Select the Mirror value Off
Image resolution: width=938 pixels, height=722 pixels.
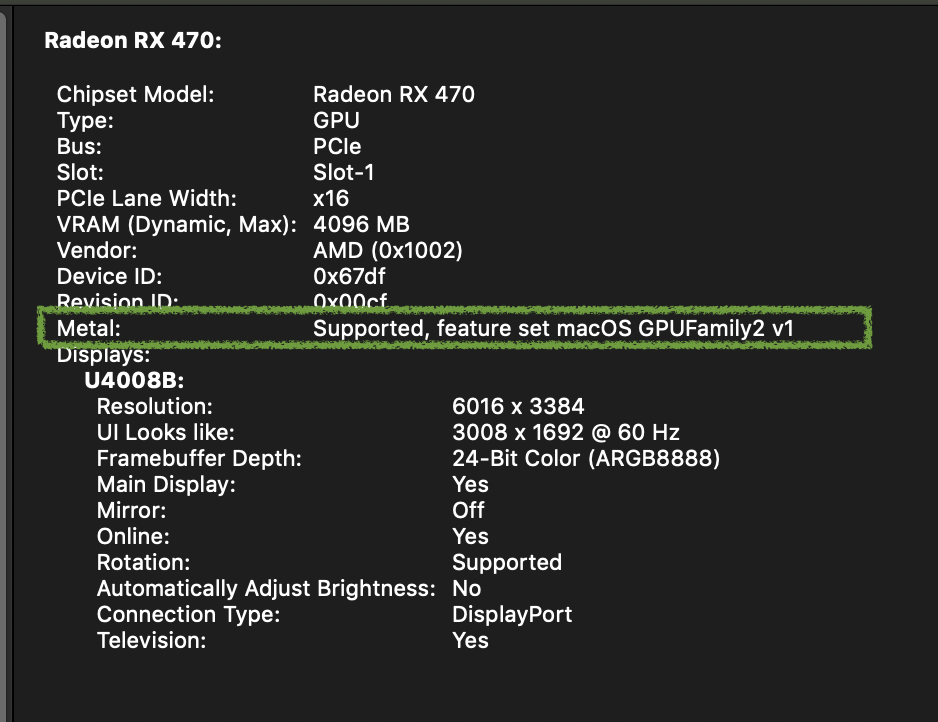coord(468,511)
